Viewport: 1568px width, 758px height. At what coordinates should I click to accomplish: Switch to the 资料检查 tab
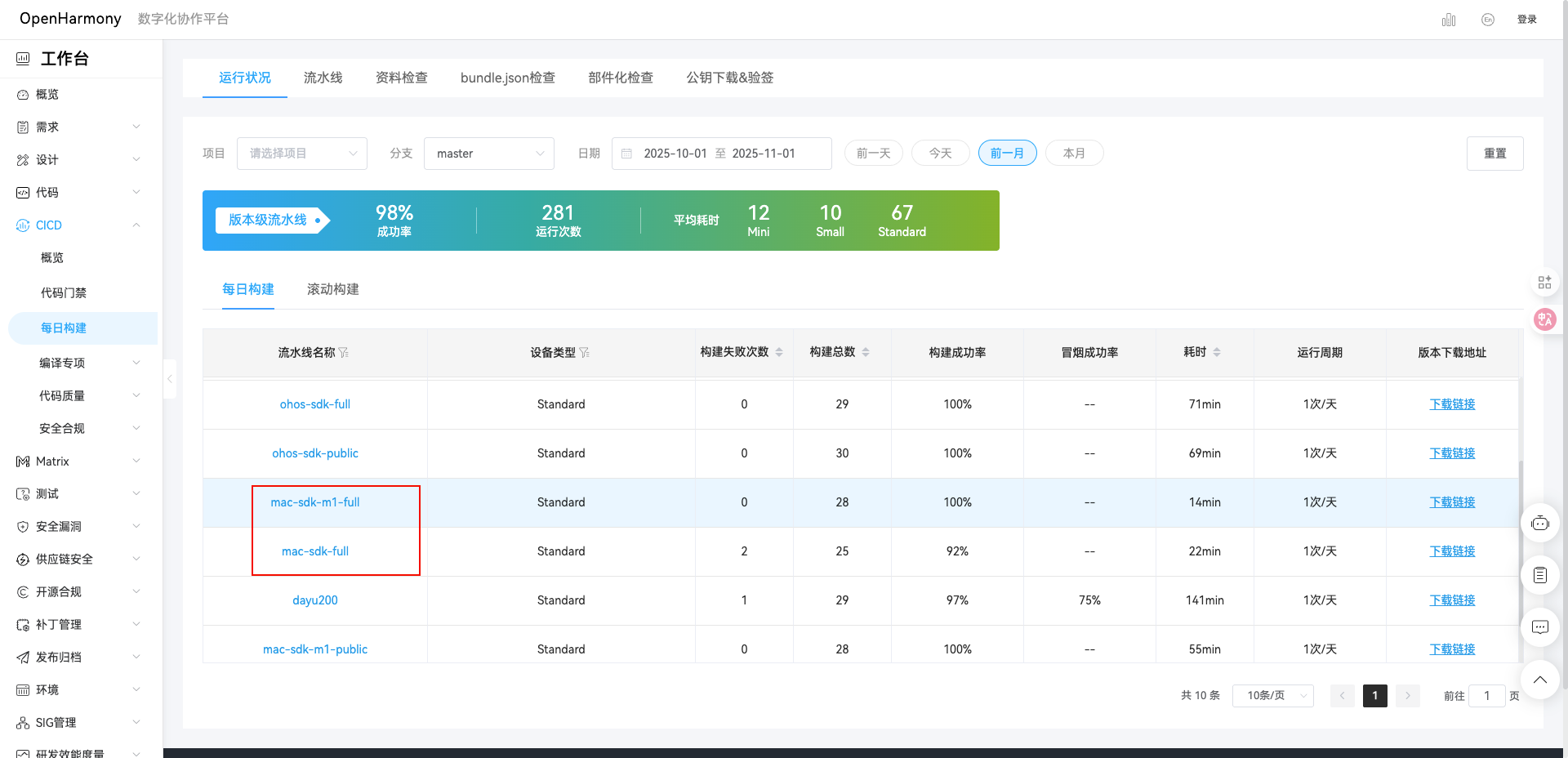(402, 78)
